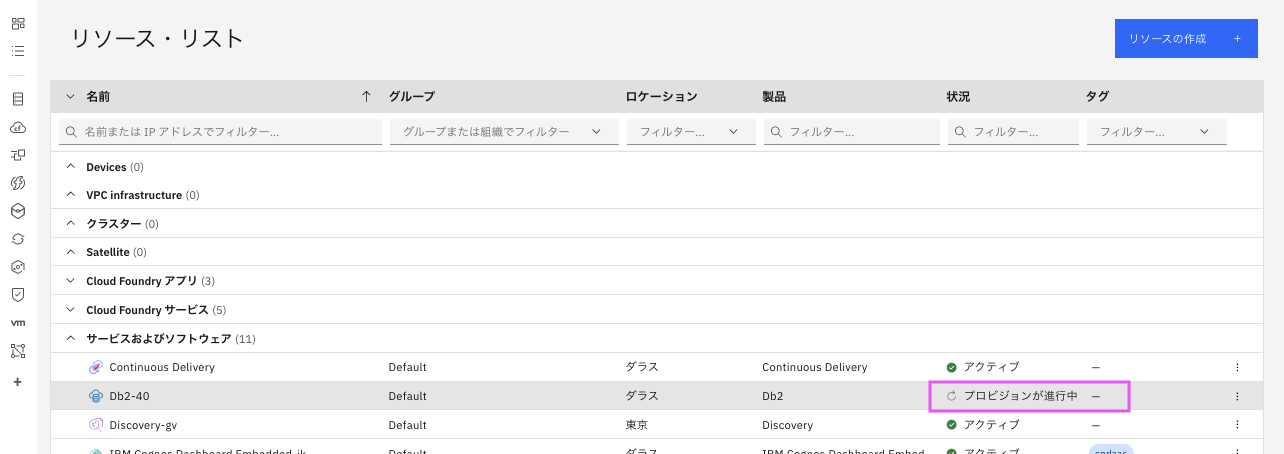Click the リソース・リスト page heading
1284x454 pixels.
coord(157,39)
